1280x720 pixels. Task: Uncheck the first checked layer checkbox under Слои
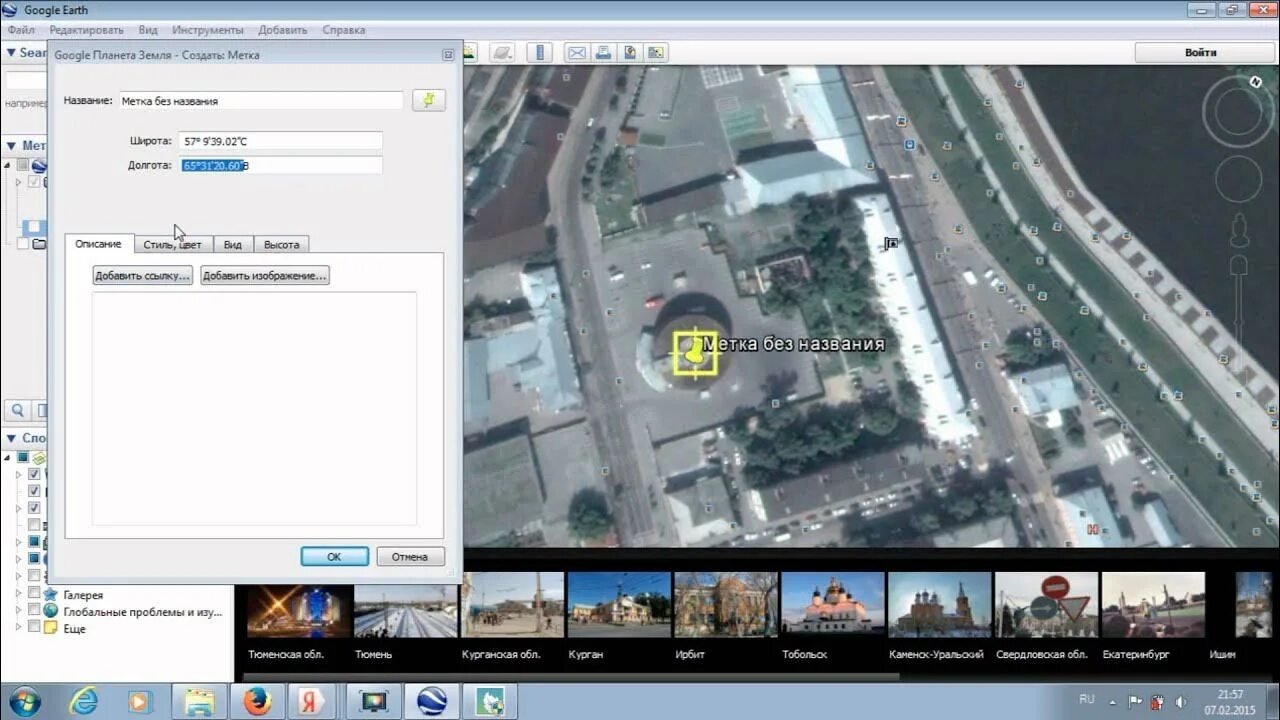pos(34,474)
